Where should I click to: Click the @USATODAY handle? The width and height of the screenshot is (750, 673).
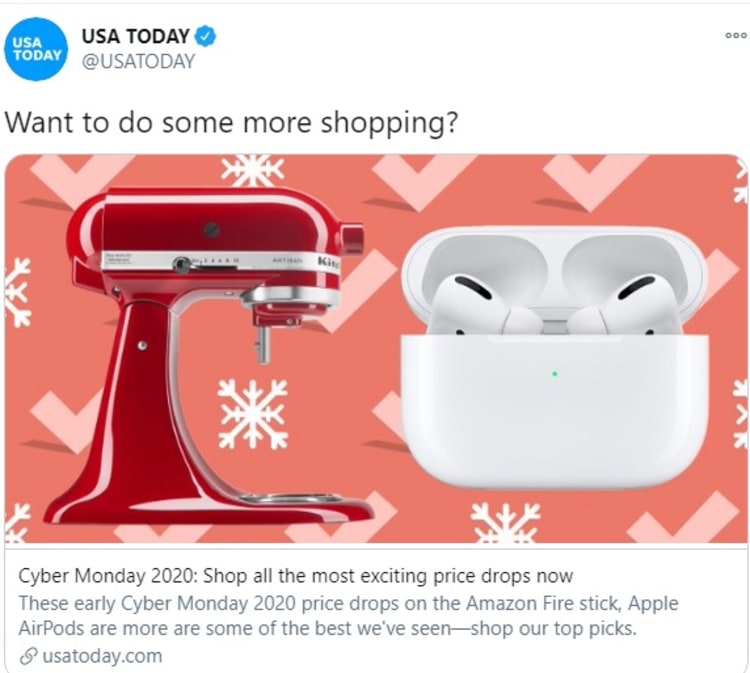click(x=138, y=61)
